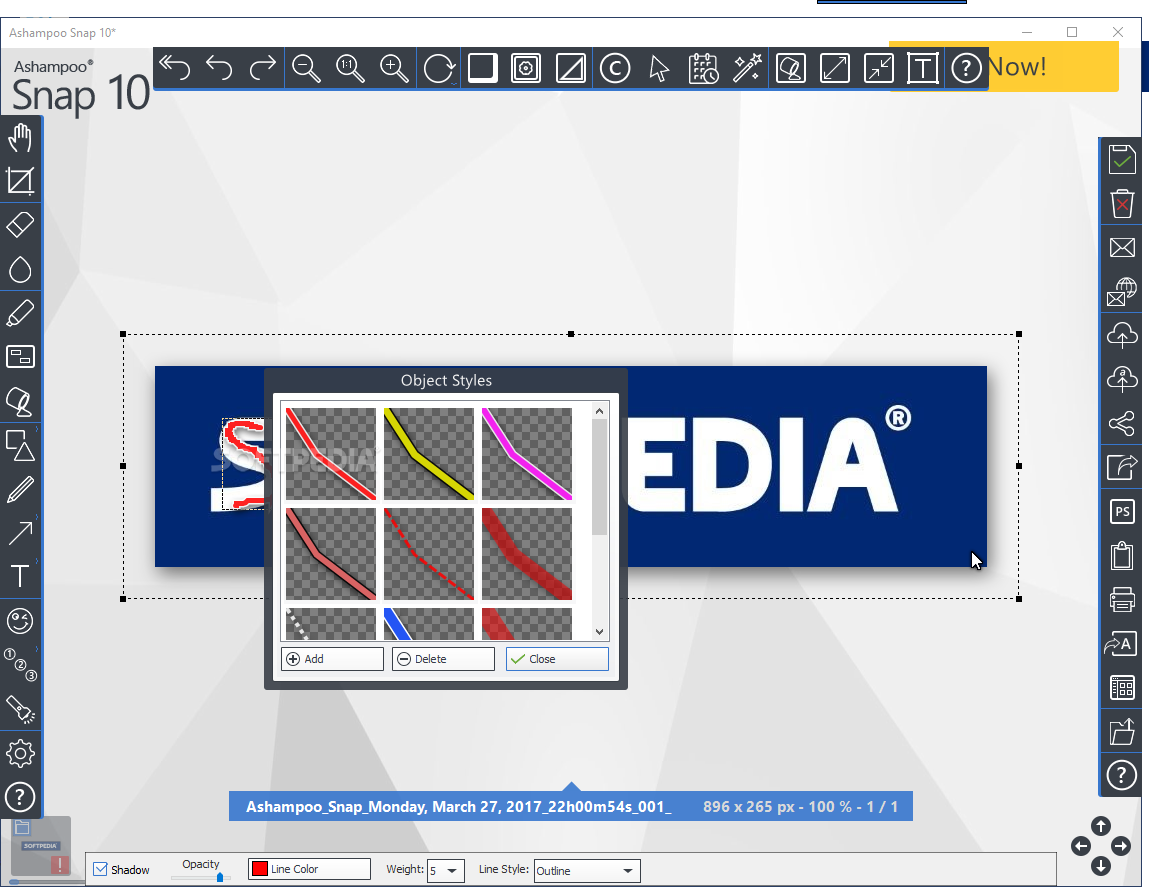This screenshot has height=887, width=1149.
Task: Open help in top toolbar
Action: [966, 68]
